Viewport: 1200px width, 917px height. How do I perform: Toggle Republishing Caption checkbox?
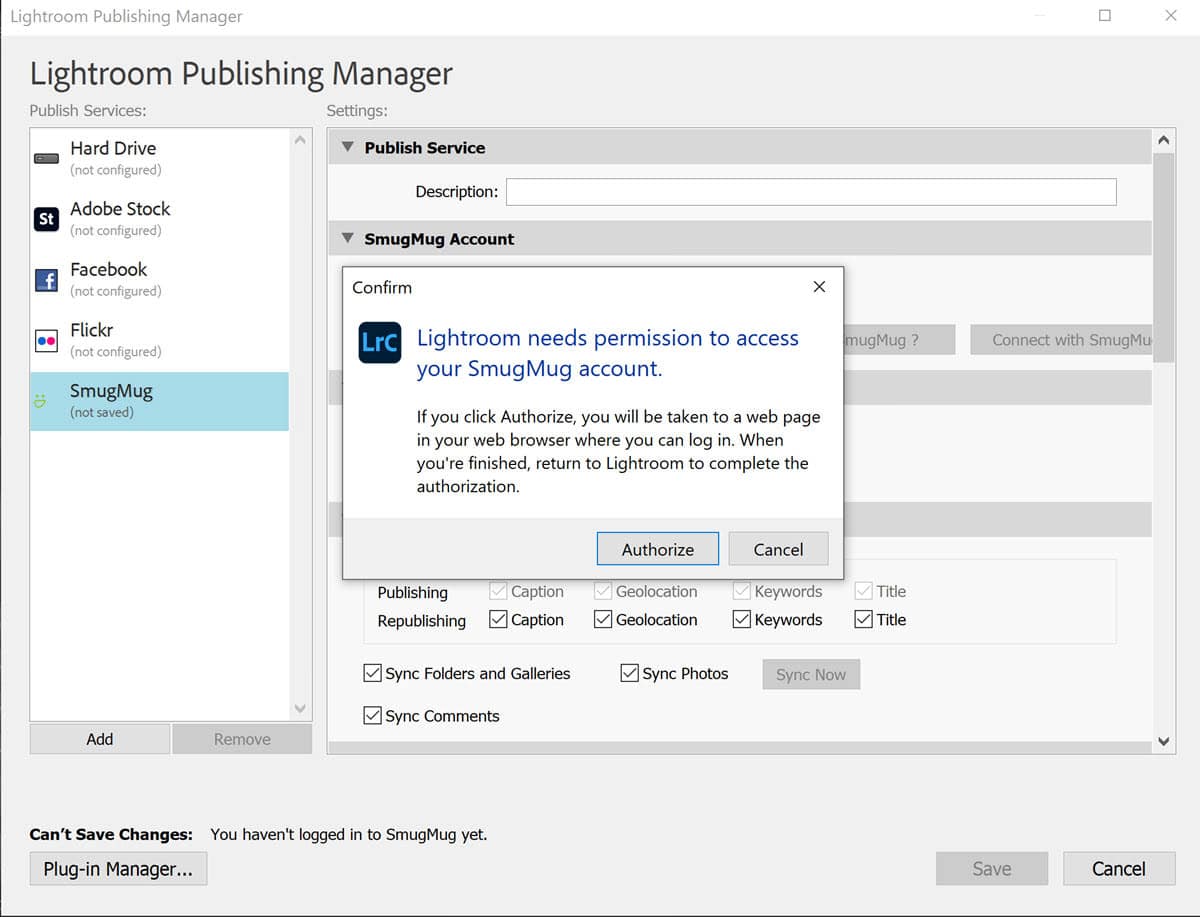[x=498, y=620]
